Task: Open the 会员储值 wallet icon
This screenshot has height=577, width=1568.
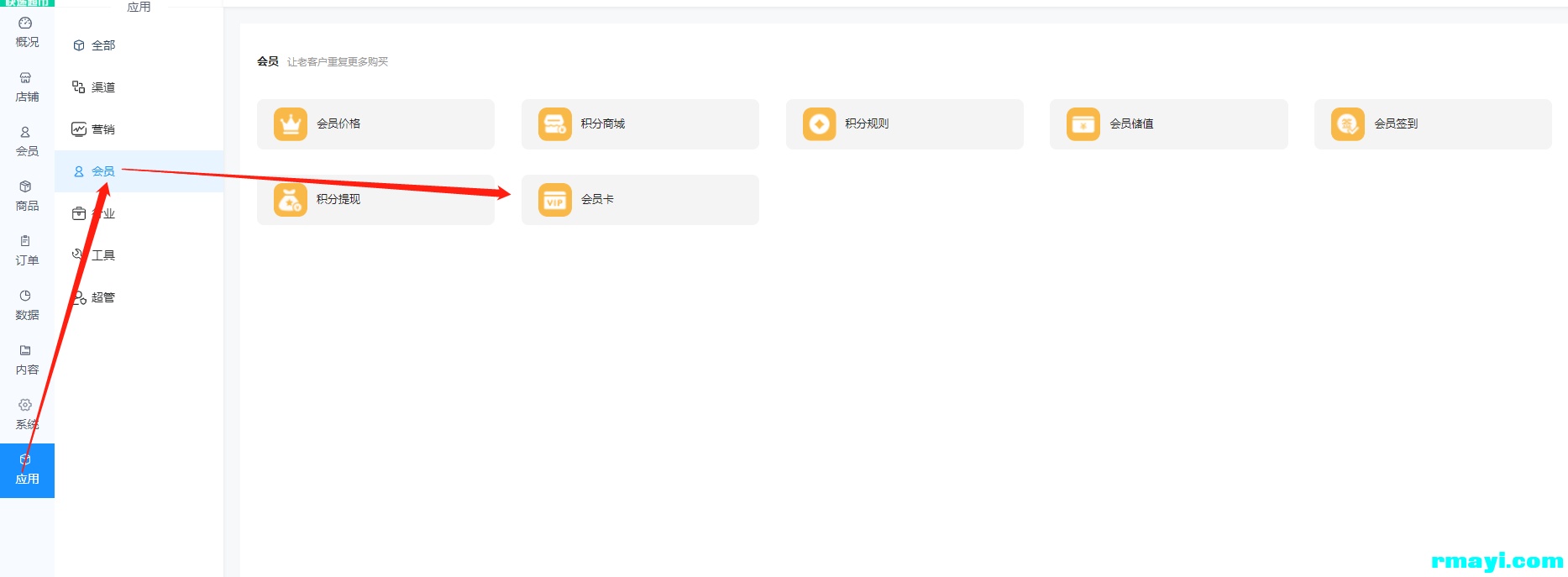Action: (x=1083, y=124)
